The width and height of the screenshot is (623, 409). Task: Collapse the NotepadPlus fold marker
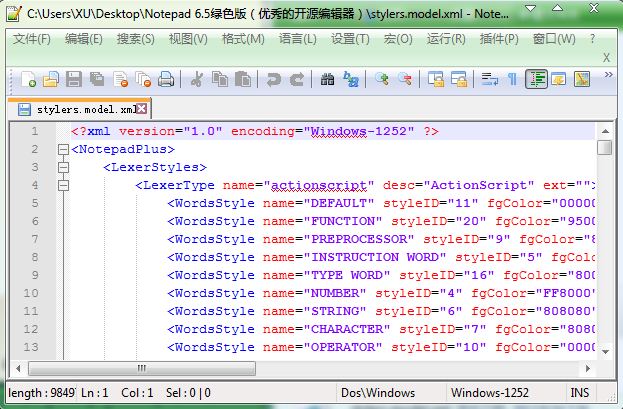[64, 150]
